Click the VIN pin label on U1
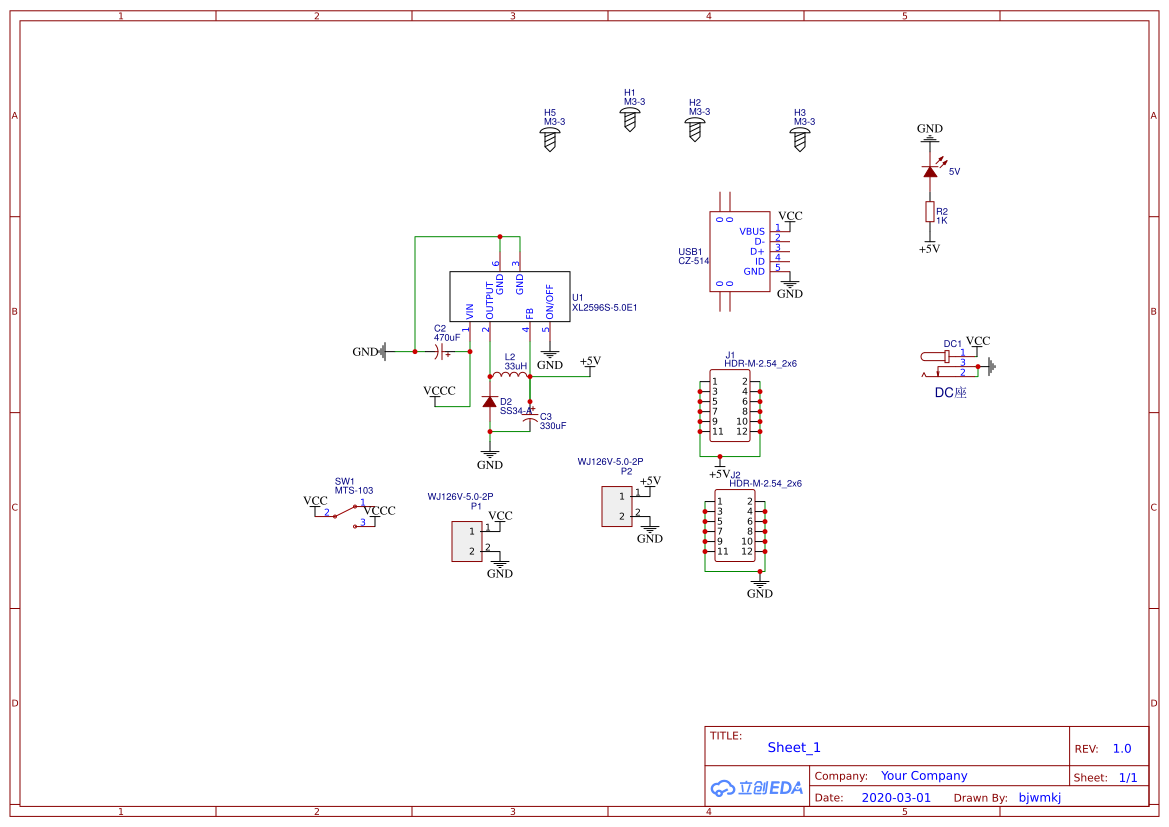The image size is (1169, 827). click(x=470, y=312)
